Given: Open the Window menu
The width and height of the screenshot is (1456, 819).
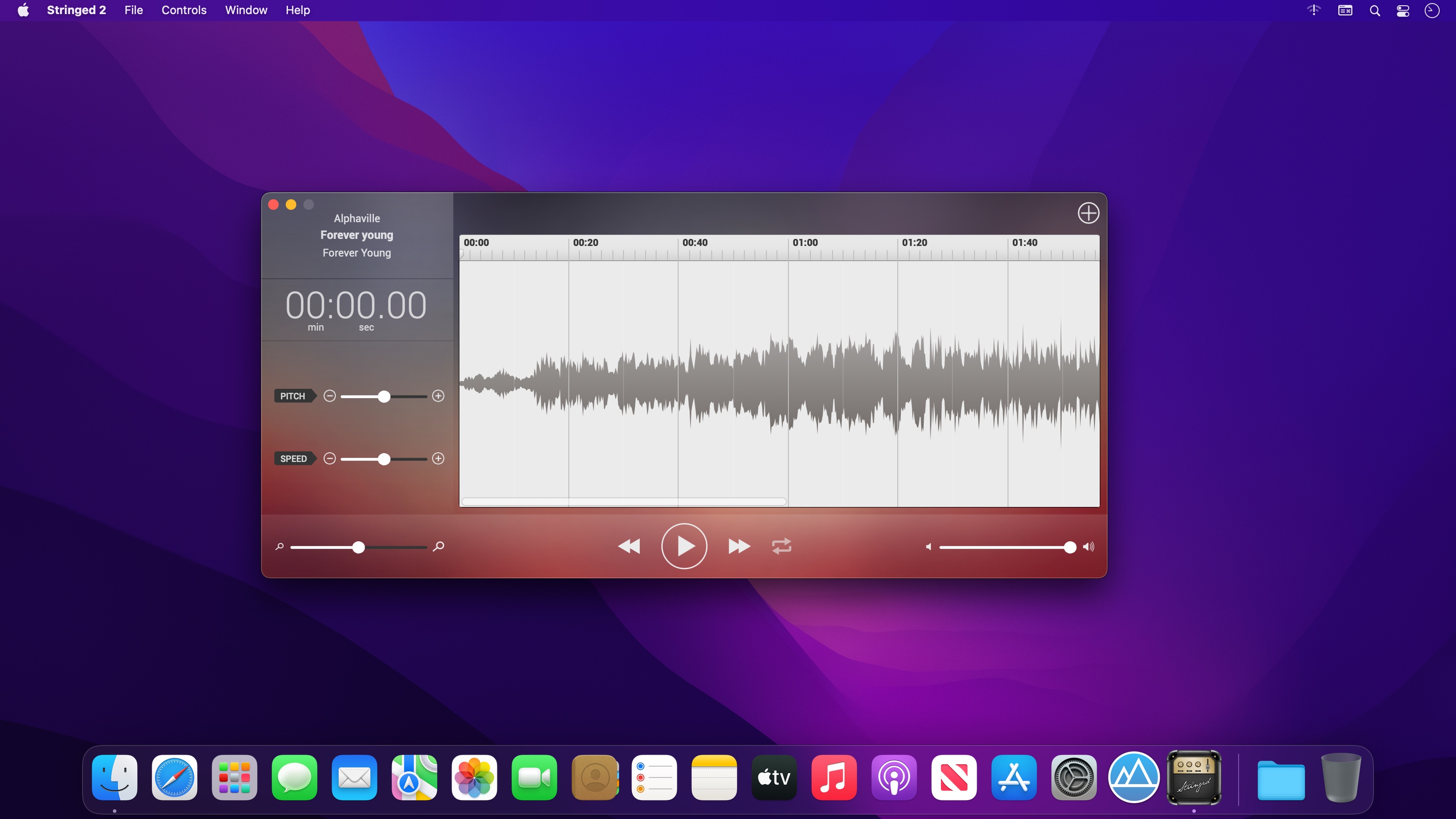Looking at the screenshot, I should click(246, 10).
